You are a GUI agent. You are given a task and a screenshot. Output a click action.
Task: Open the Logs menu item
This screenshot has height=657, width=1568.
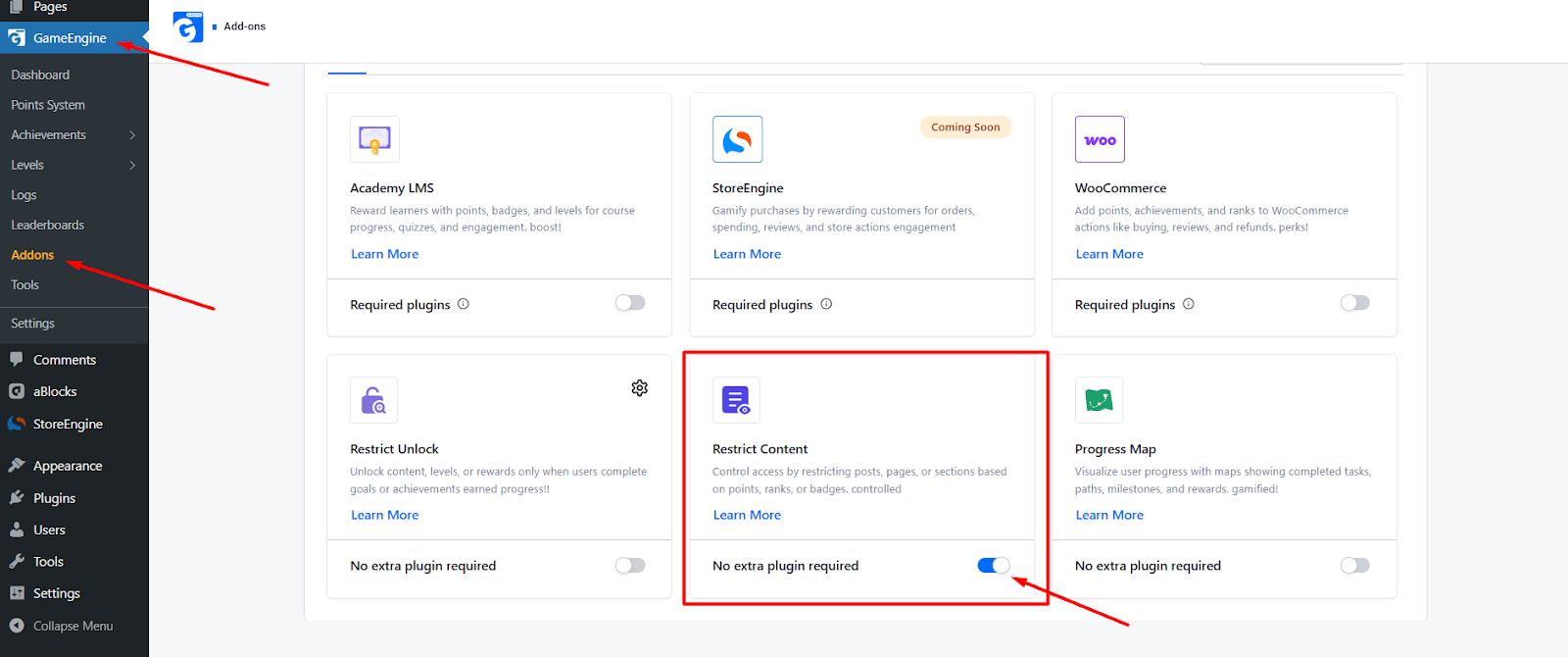(24, 195)
